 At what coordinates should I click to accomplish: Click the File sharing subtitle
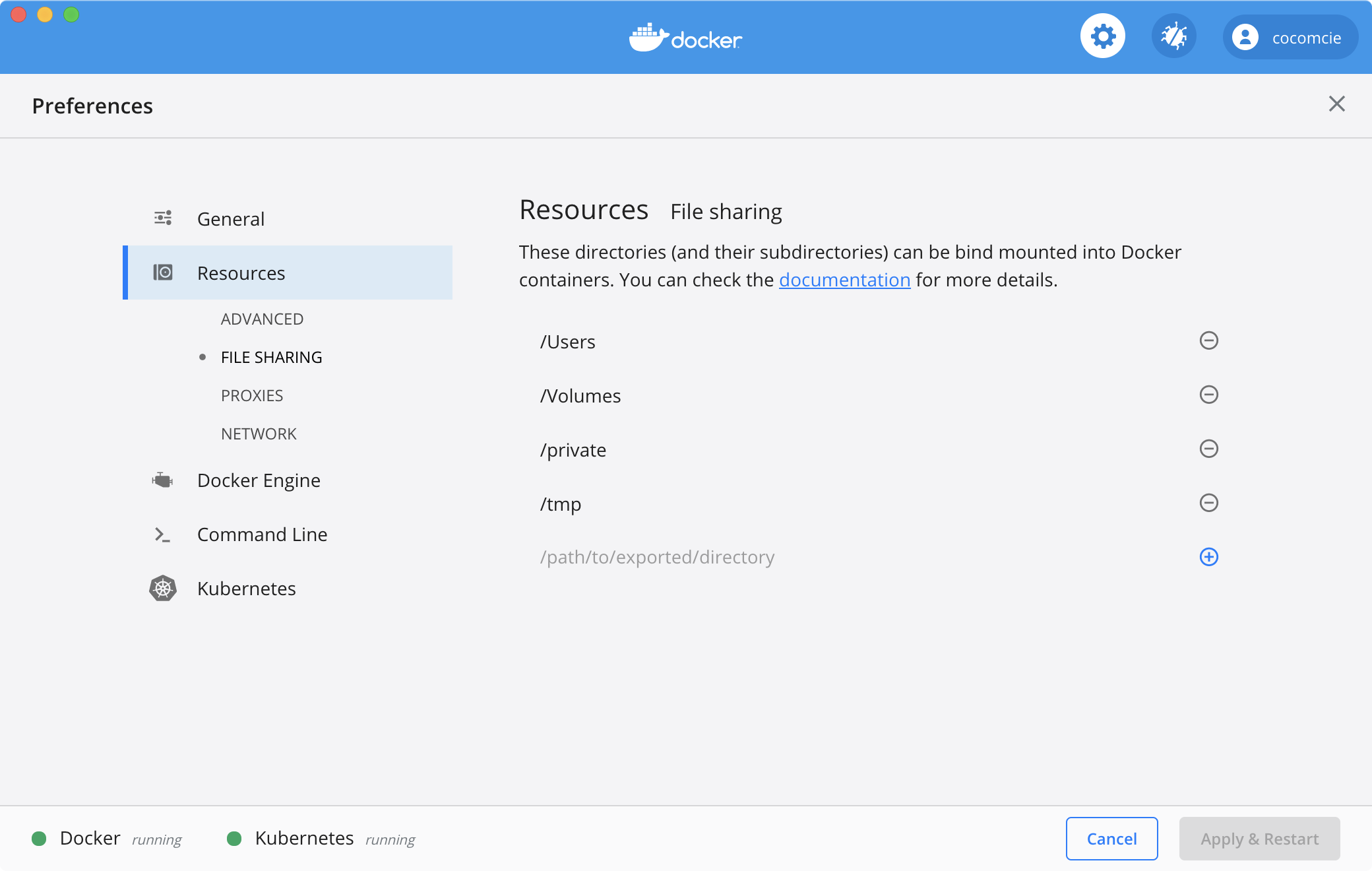[x=726, y=212]
